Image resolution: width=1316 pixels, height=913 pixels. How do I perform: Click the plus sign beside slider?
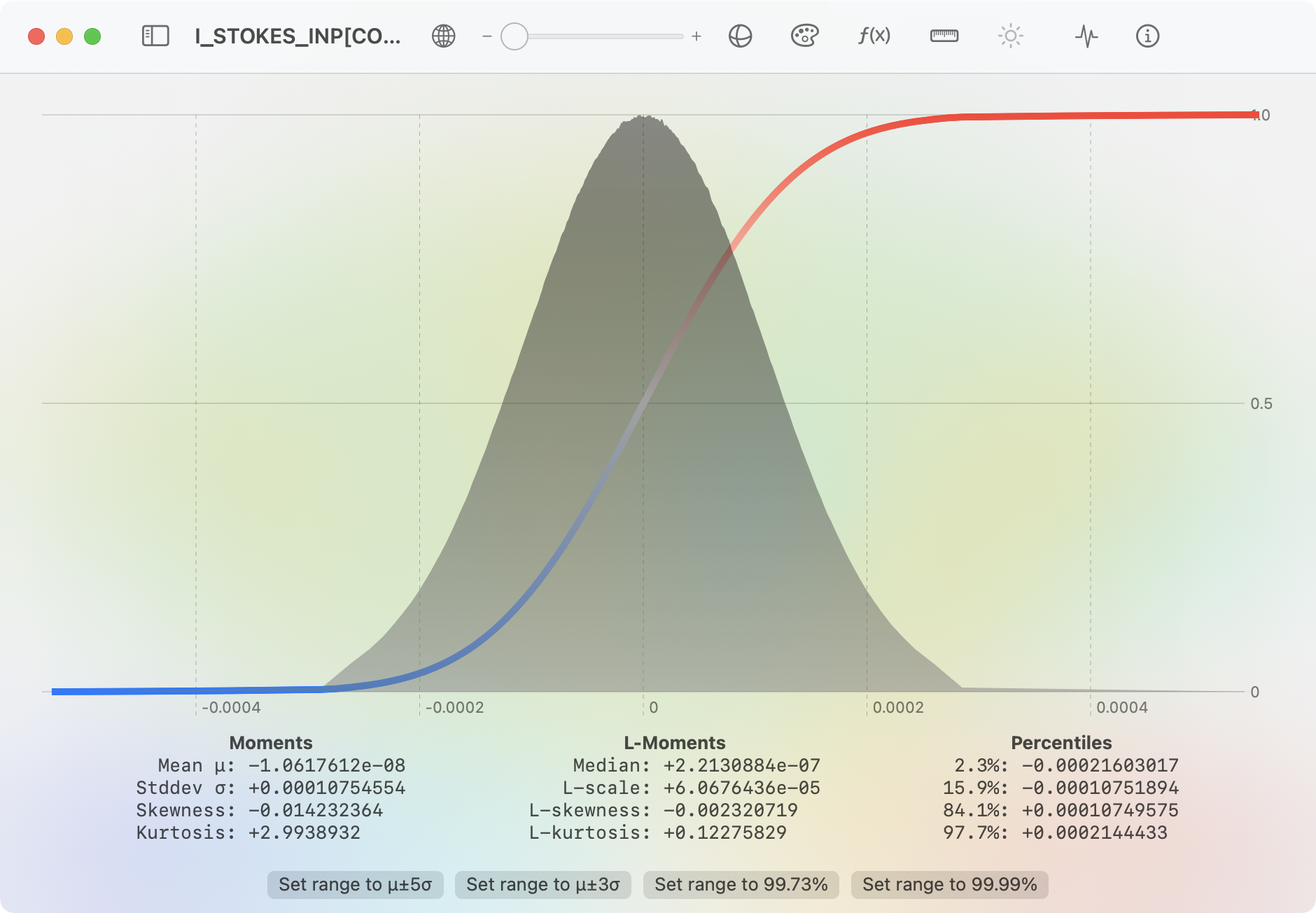tap(696, 36)
